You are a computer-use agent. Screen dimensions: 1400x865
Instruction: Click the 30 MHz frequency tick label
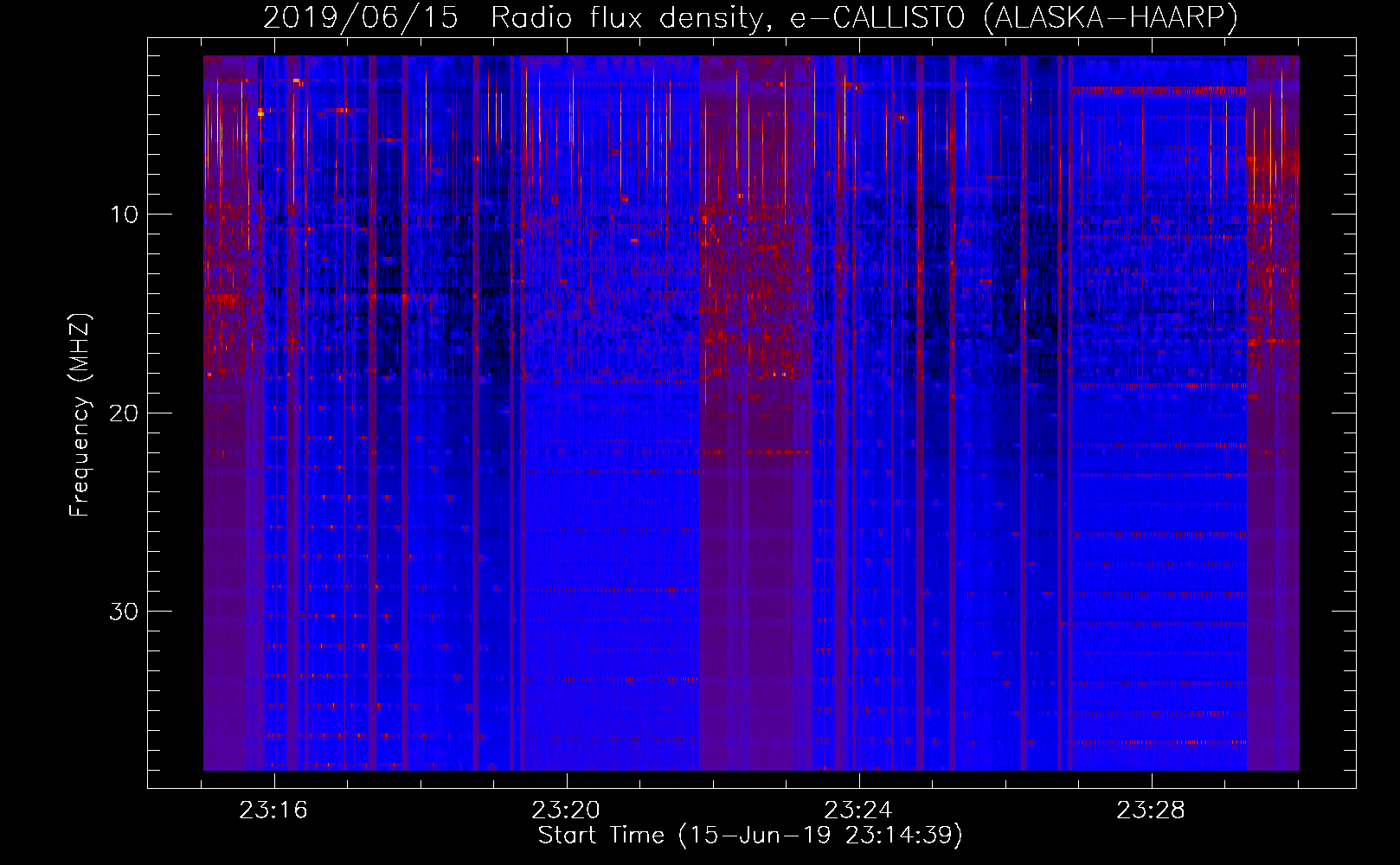click(x=125, y=612)
